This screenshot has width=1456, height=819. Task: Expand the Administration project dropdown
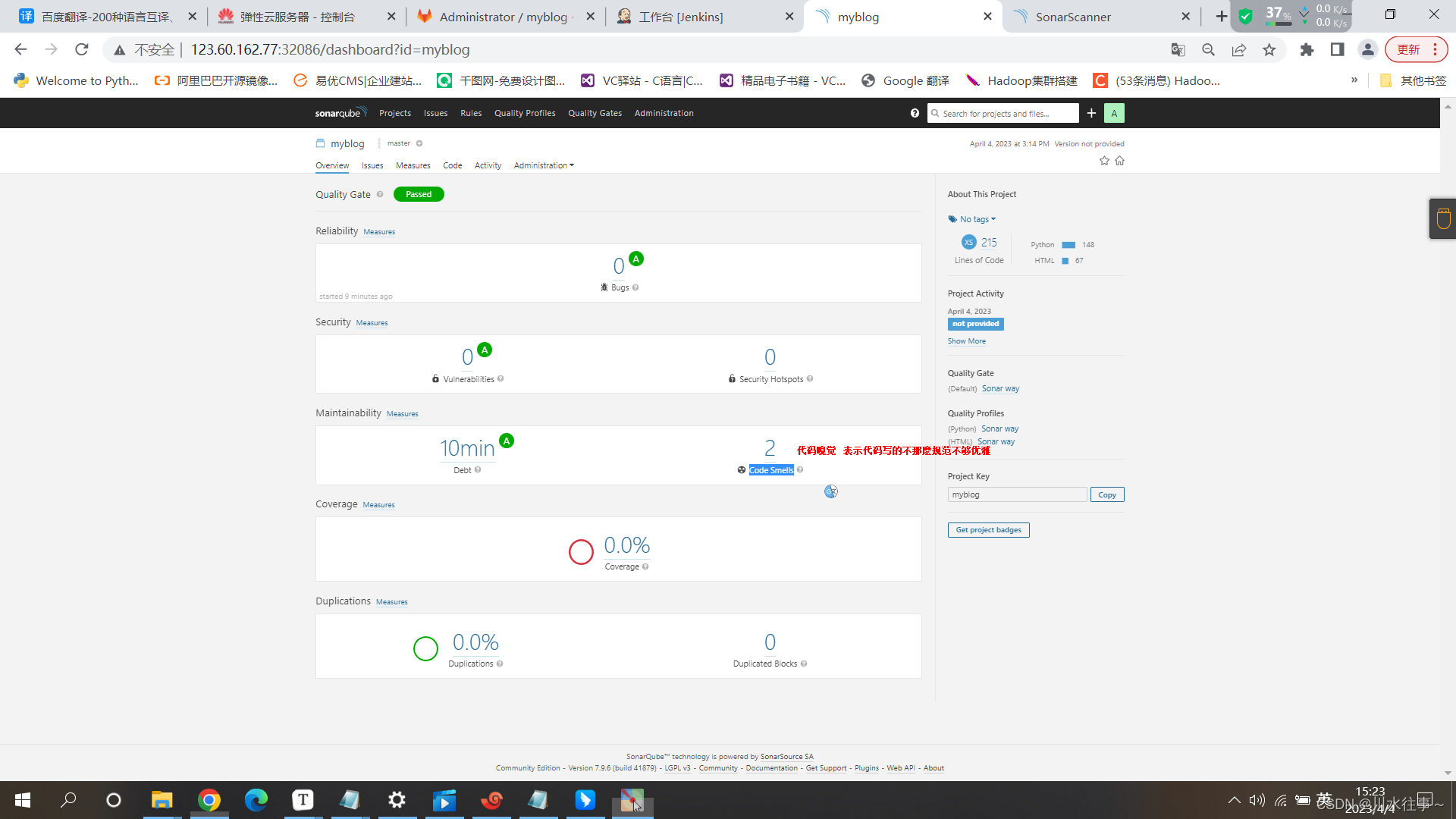pos(544,165)
